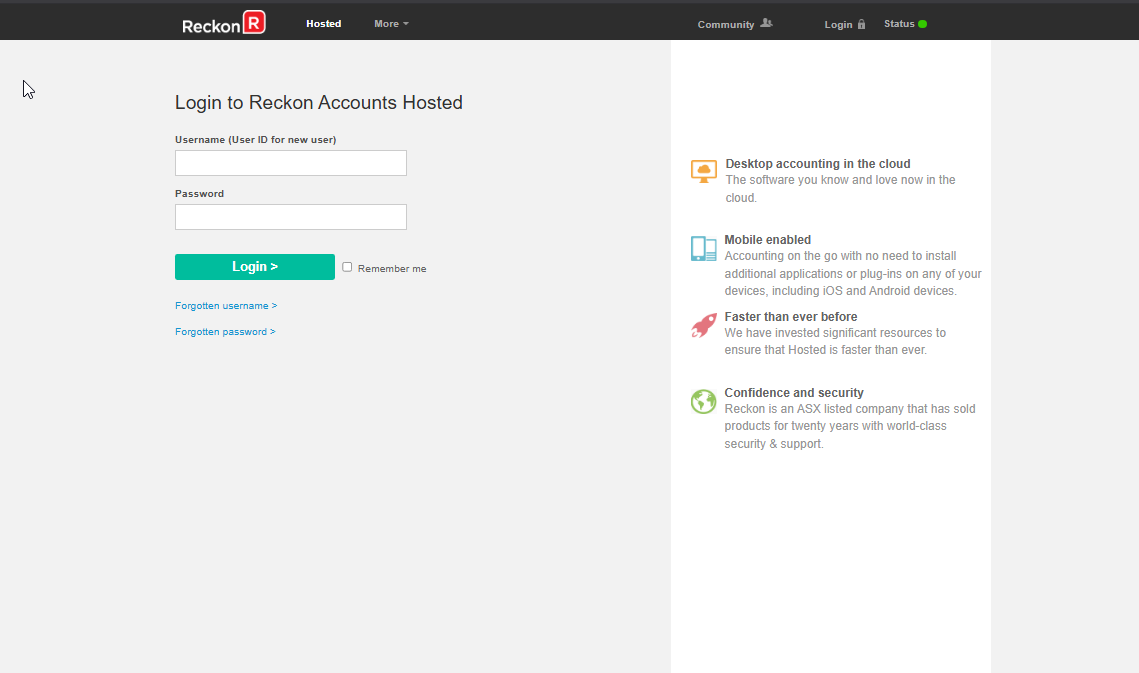The width and height of the screenshot is (1139, 673).
Task: Open the Community link in the header
Action: (x=726, y=25)
